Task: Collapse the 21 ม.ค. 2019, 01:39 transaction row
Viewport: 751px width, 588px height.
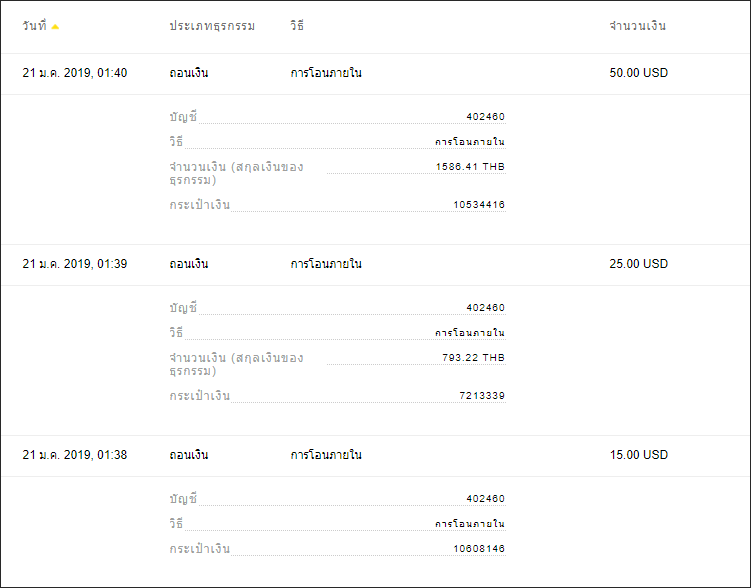Action: click(x=376, y=264)
